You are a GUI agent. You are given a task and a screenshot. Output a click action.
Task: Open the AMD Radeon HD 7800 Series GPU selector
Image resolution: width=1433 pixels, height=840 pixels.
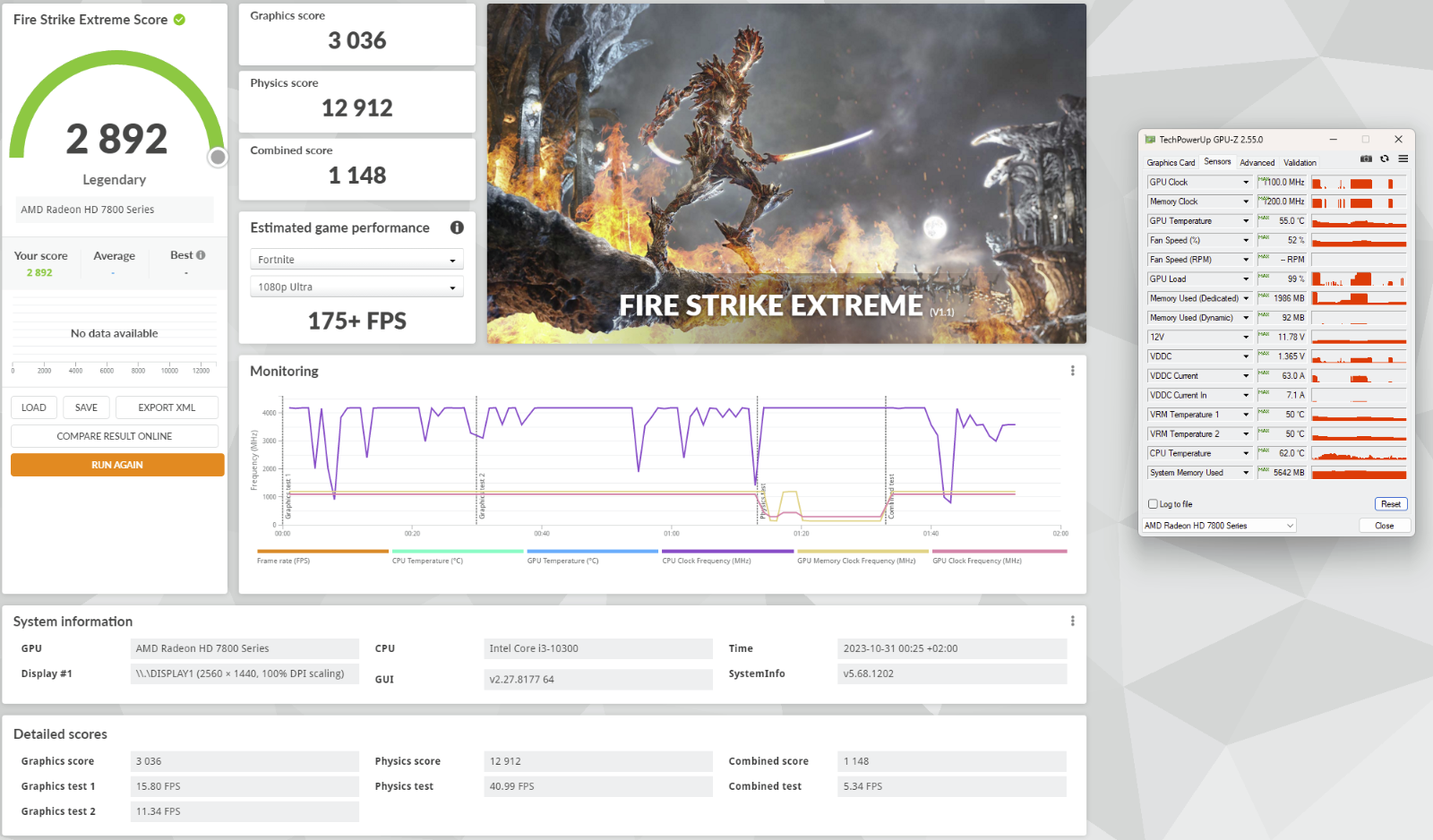(1219, 526)
